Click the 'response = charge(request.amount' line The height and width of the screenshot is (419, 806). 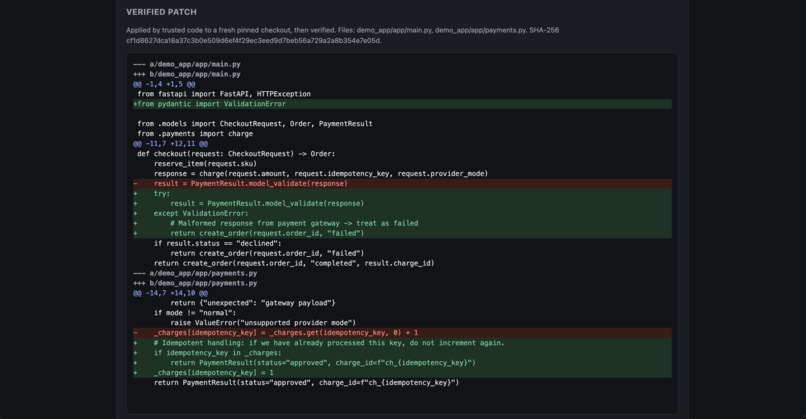point(321,174)
